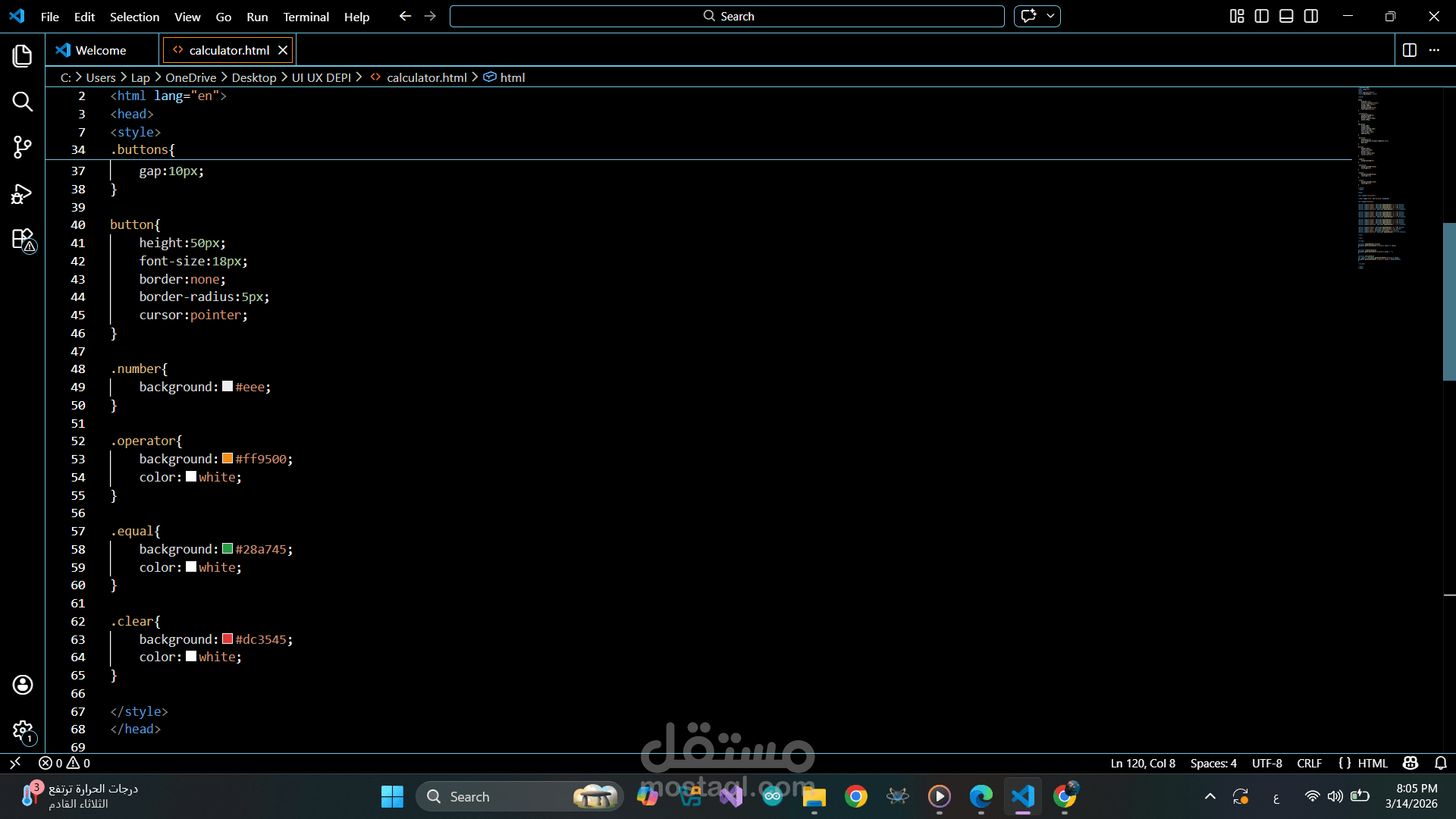
Task: Open the Source Control view
Action: tap(22, 147)
